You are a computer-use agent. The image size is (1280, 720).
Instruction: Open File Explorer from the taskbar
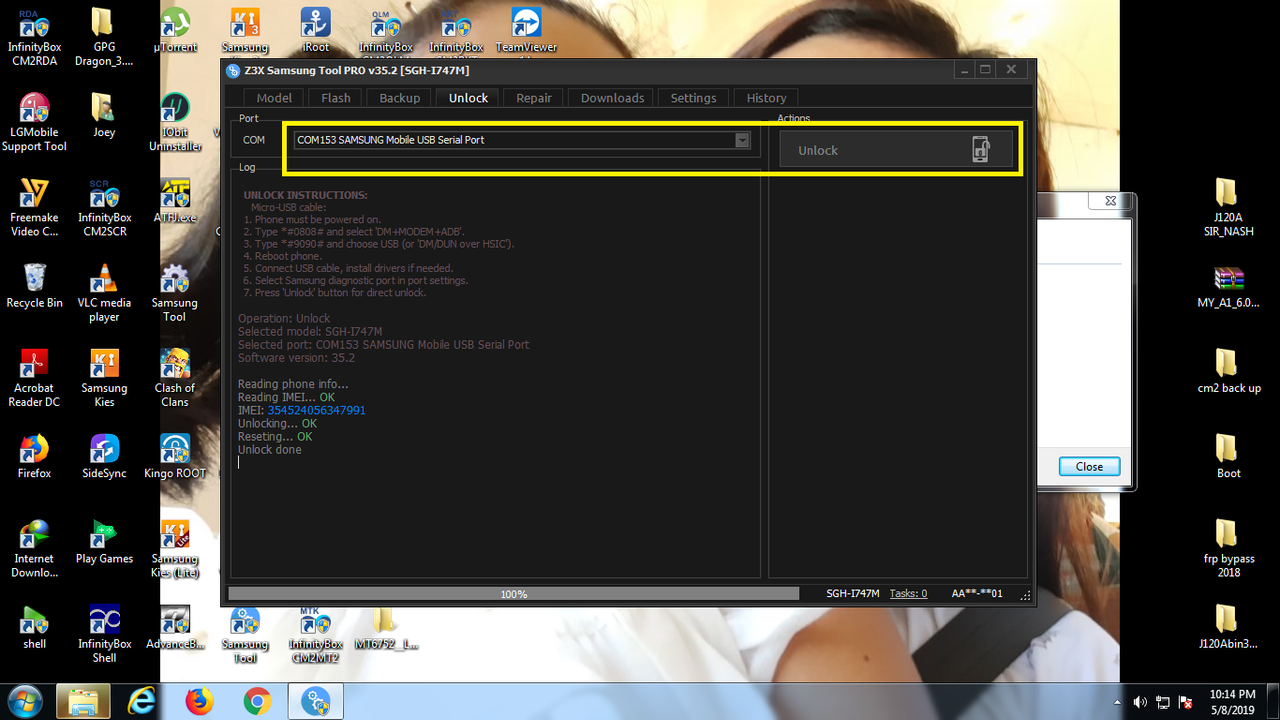(x=83, y=702)
